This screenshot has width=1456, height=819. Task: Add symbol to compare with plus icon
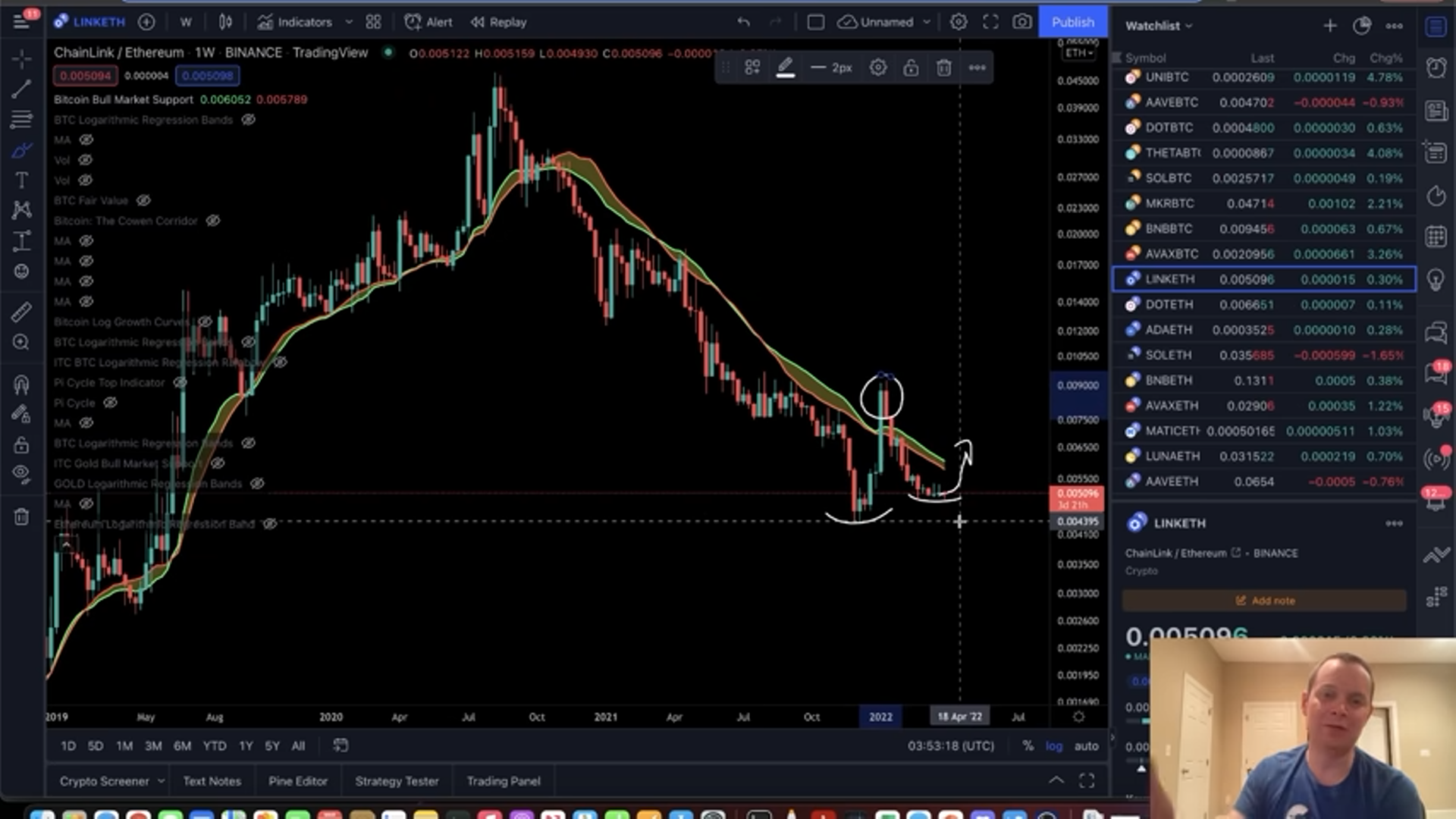pyautogui.click(x=146, y=22)
